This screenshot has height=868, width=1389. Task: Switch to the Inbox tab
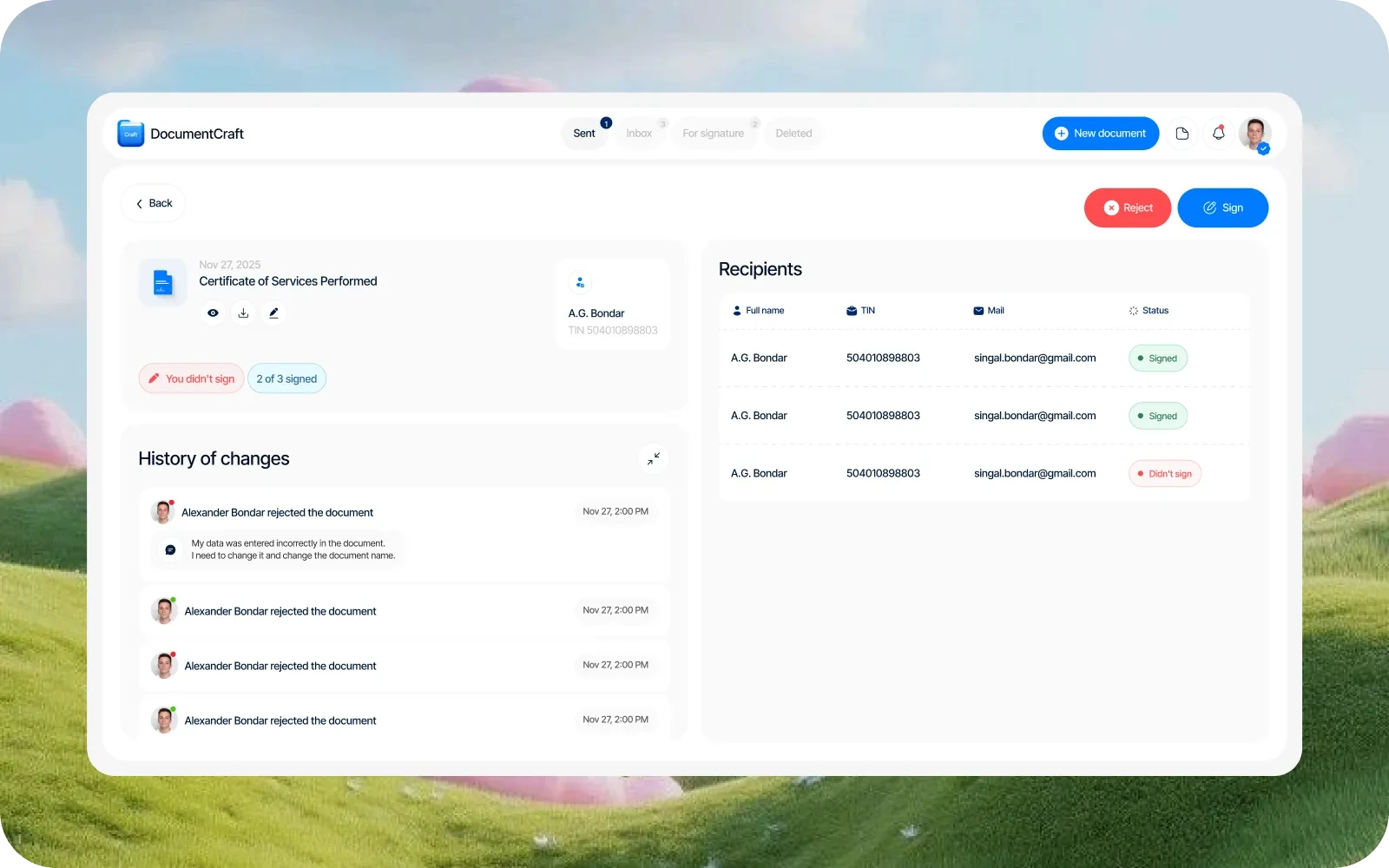point(639,134)
